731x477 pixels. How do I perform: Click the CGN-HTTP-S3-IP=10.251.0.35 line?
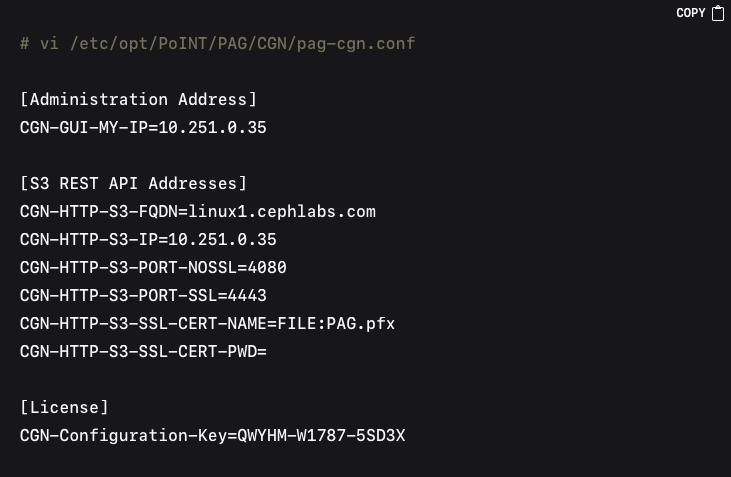click(148, 239)
